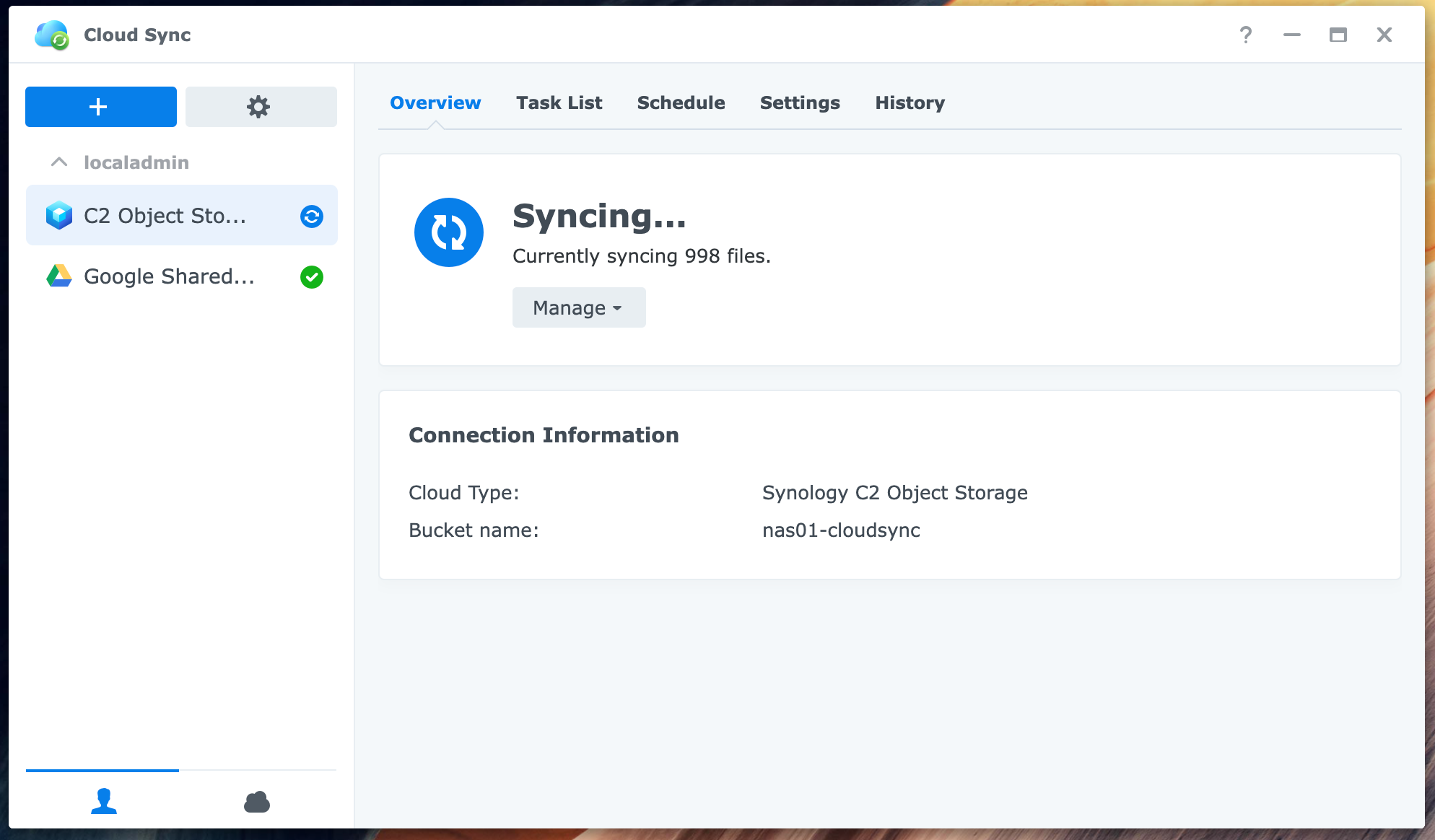Click the green checkmark on Google Shared Drive

tap(312, 277)
